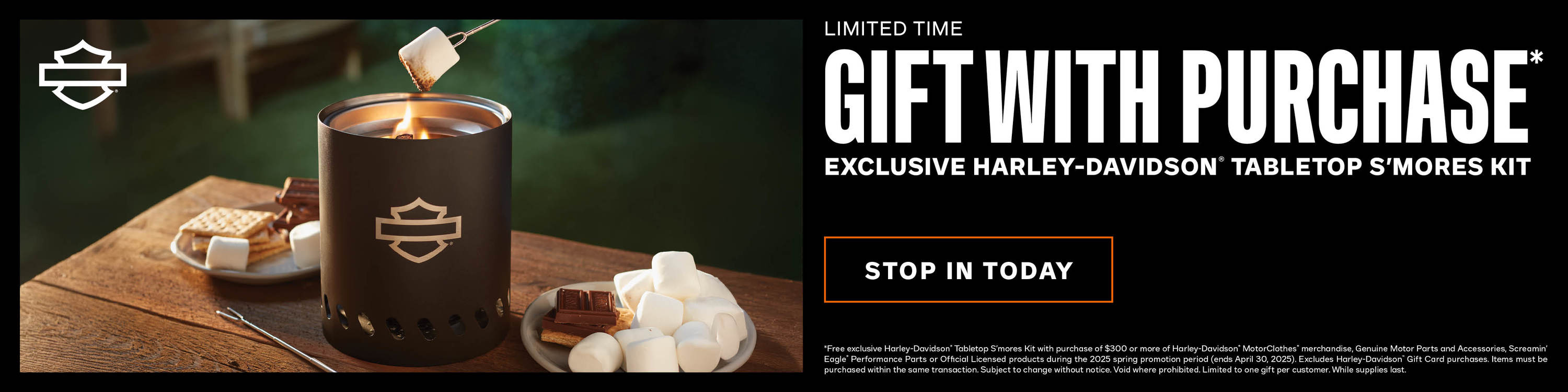The height and width of the screenshot is (392, 1568).
Task: Select the single marshmallow on left plate
Action: pyautogui.click(x=226, y=252)
